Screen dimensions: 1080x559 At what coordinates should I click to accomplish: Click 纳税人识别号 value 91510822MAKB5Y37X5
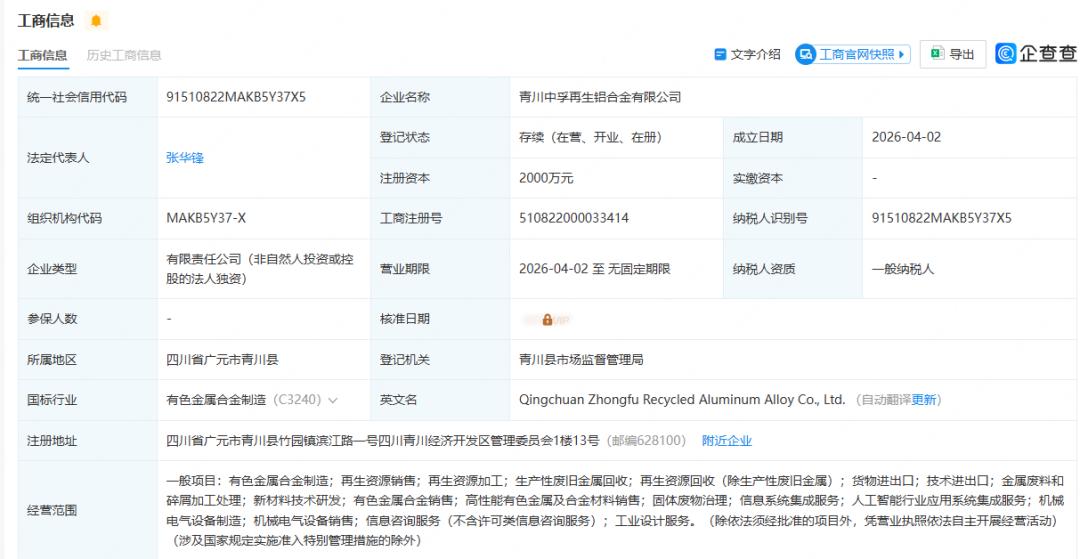click(x=942, y=218)
